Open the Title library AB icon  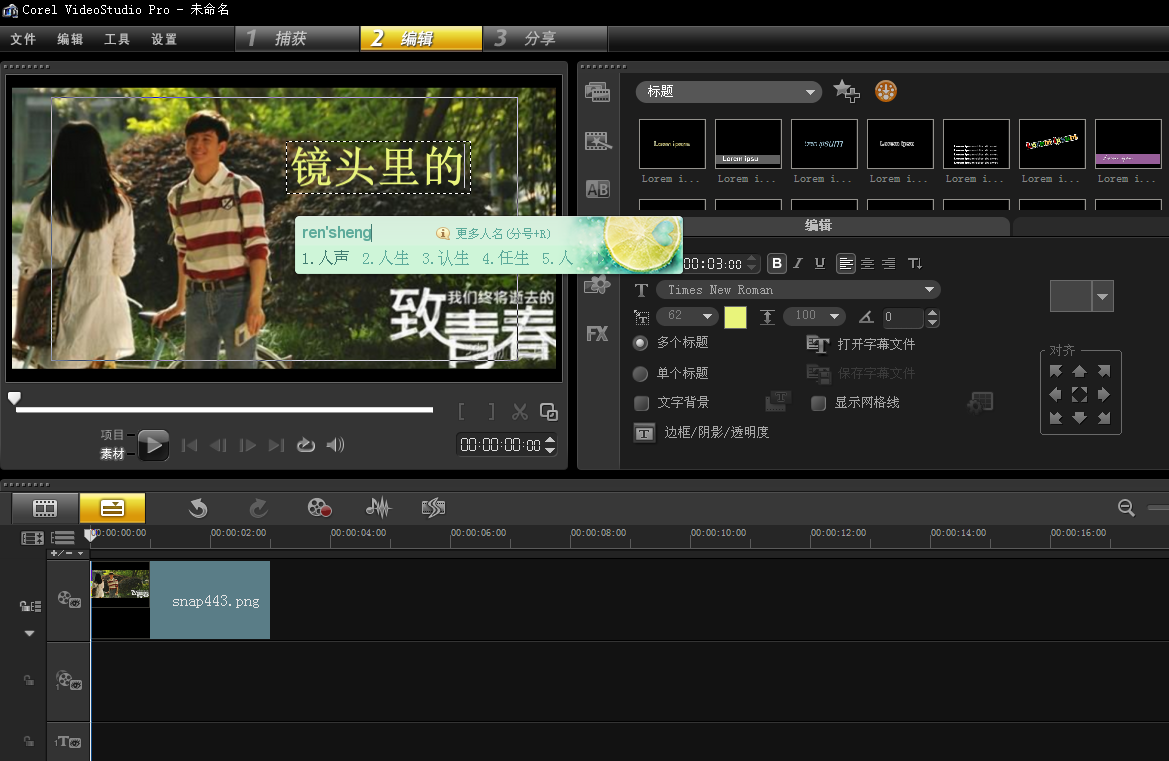point(597,189)
